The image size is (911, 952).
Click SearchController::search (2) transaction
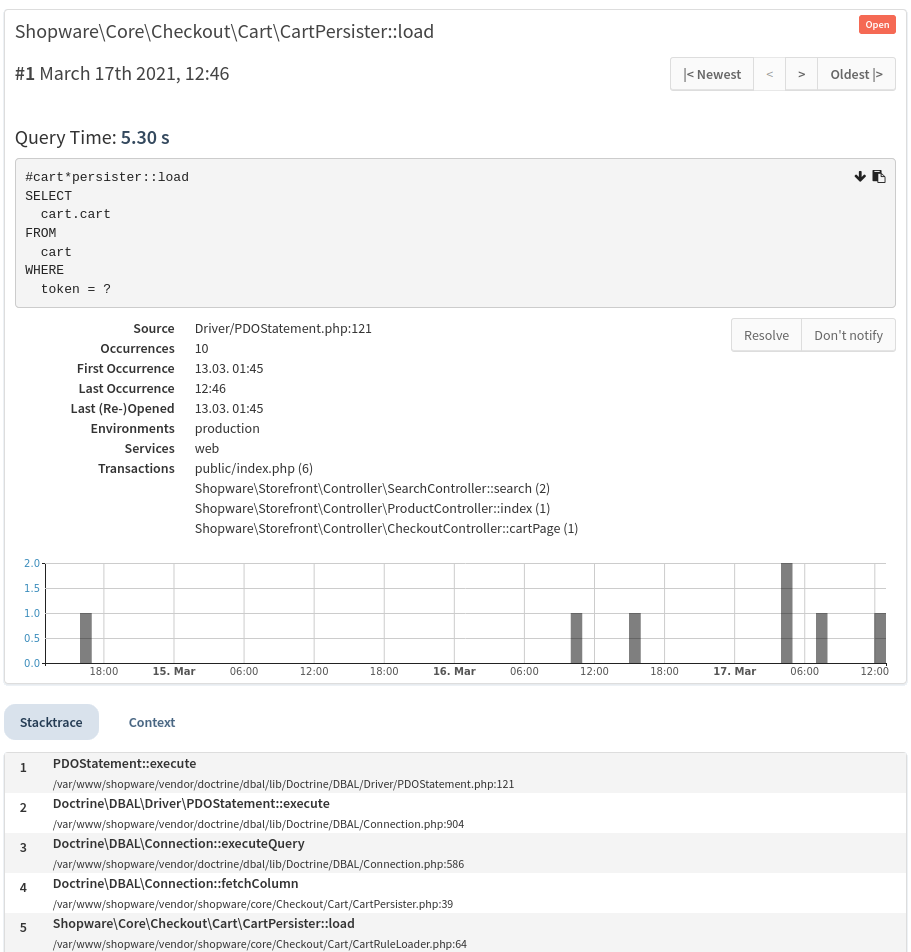click(372, 488)
